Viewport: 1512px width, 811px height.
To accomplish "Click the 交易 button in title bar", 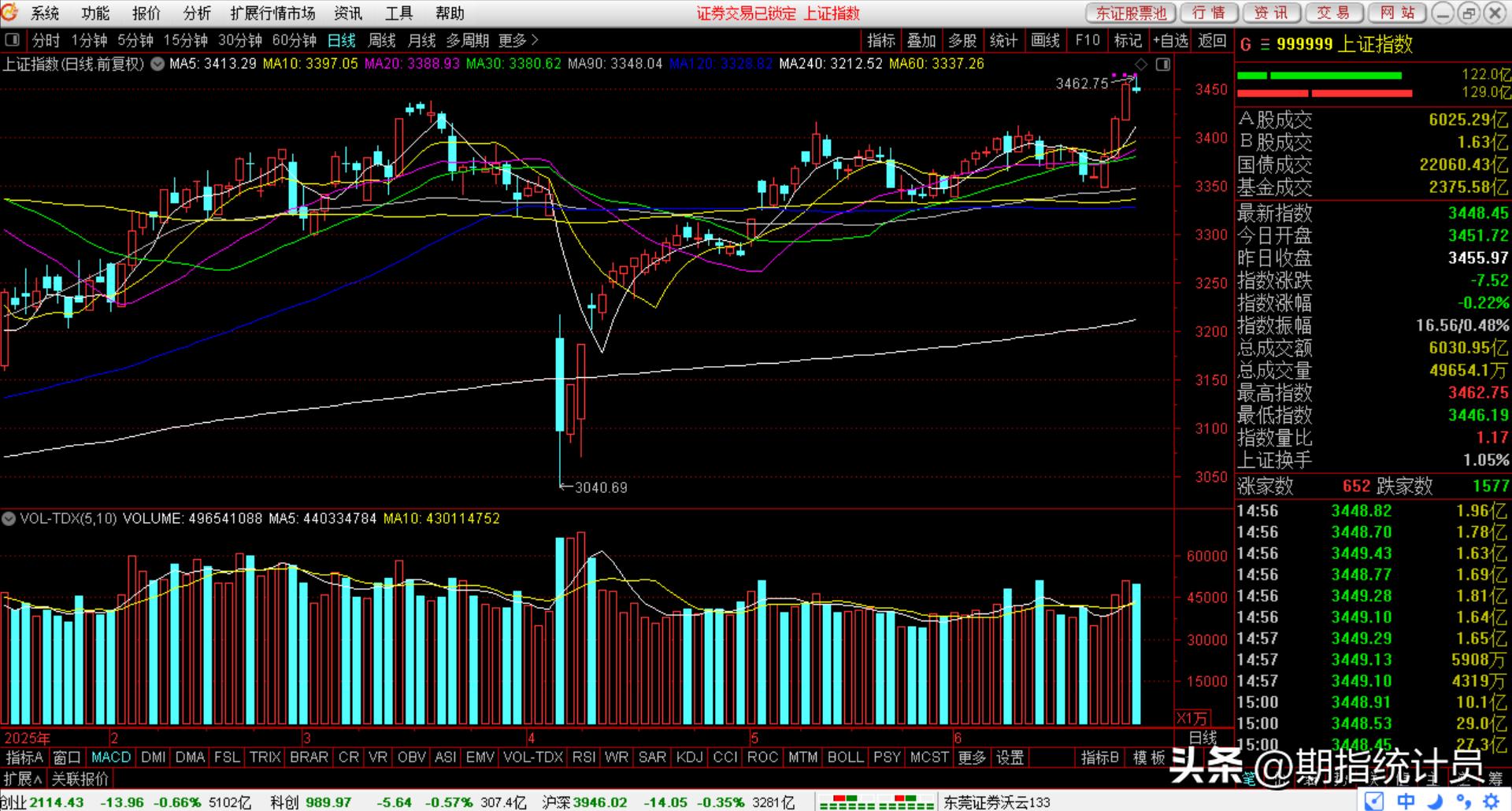I will coord(1333,13).
